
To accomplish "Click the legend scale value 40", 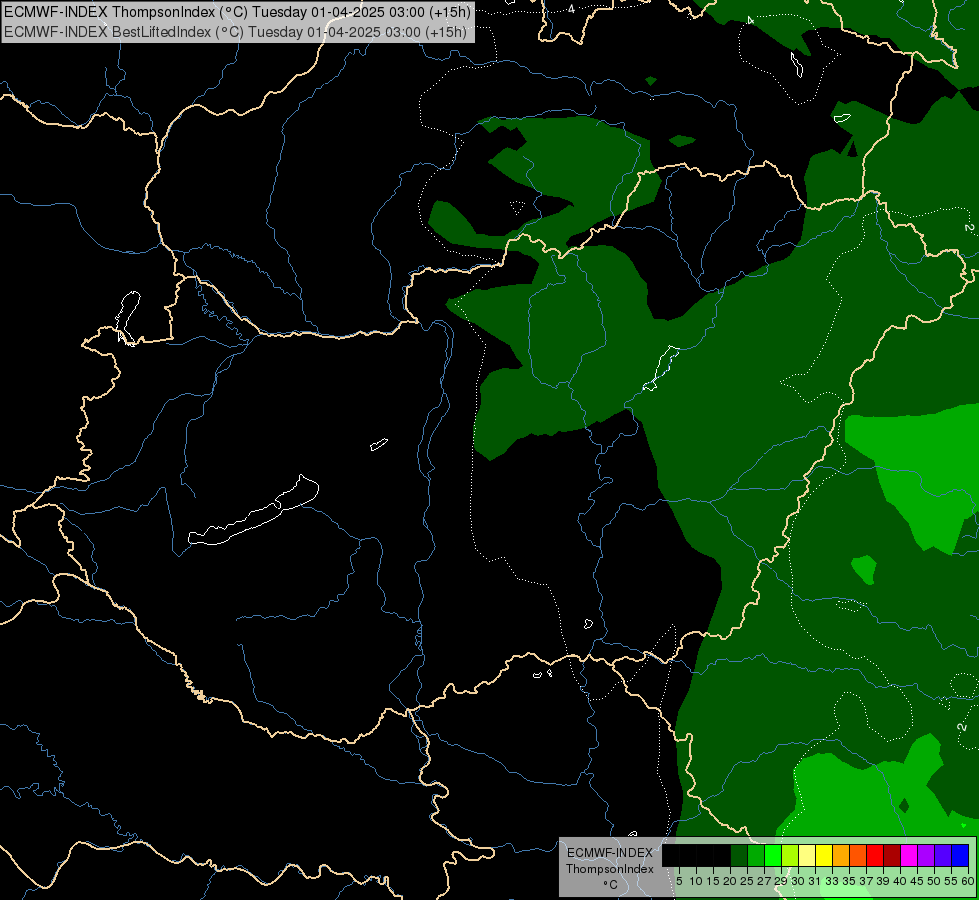I will tap(900, 881).
